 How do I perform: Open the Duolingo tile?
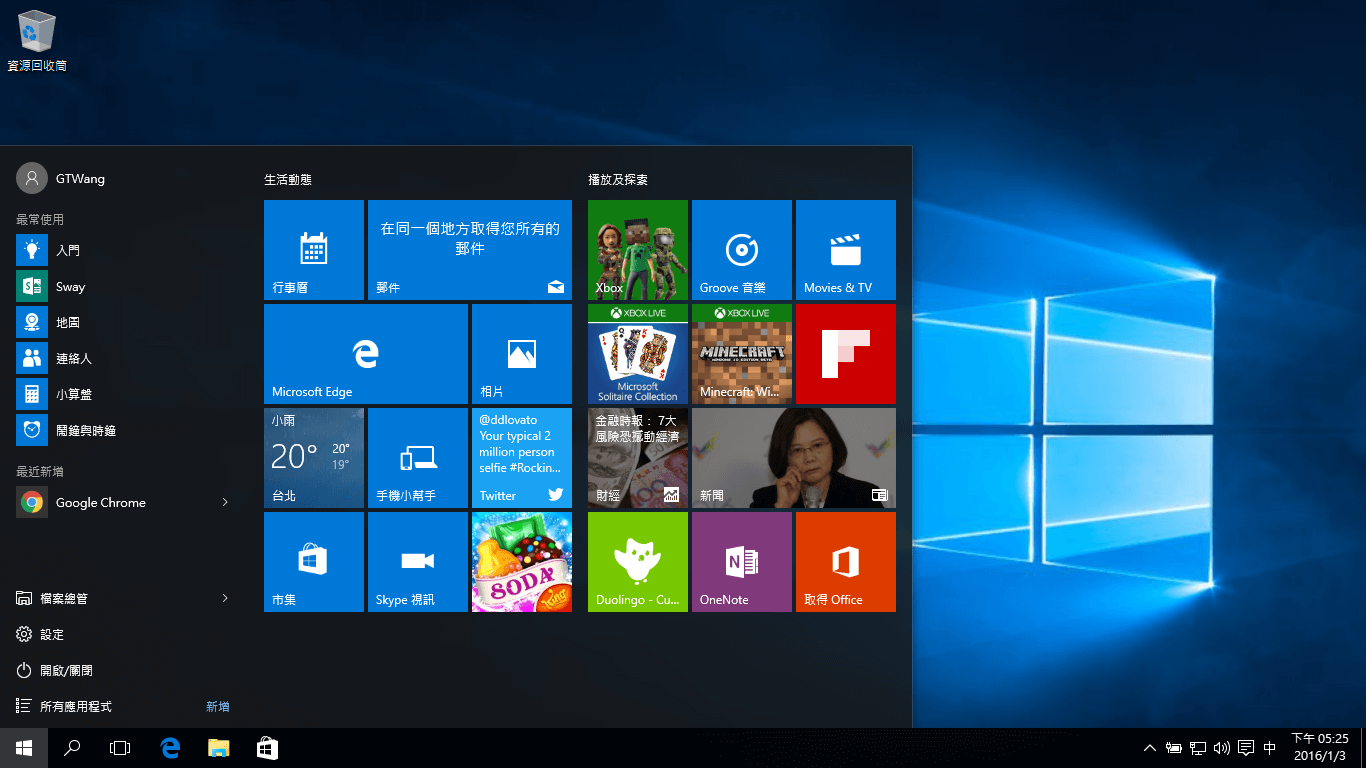(637, 562)
